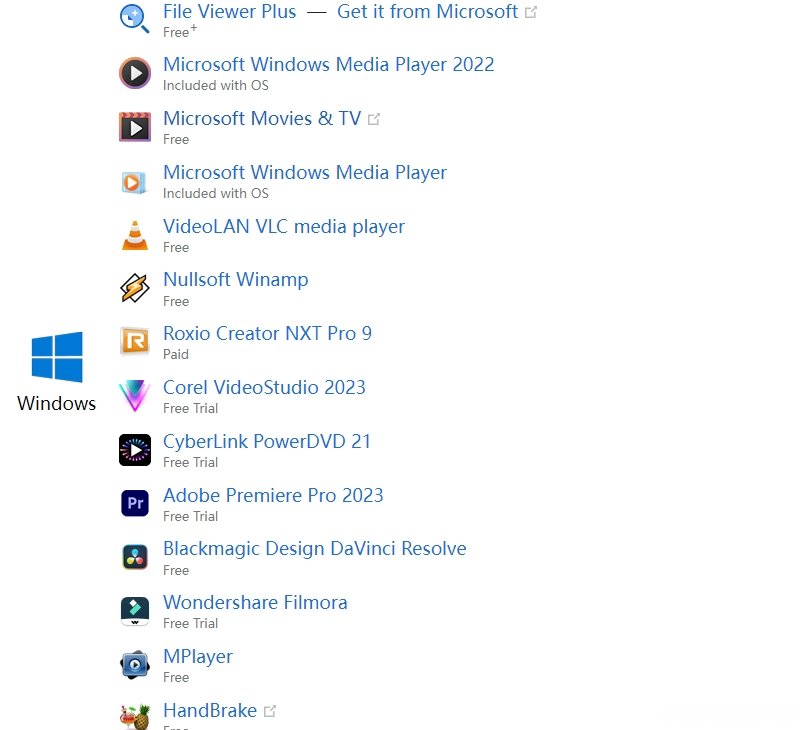Screen dimensions: 808x730
Task: Open the Wondershare Filmora link
Action: click(255, 603)
